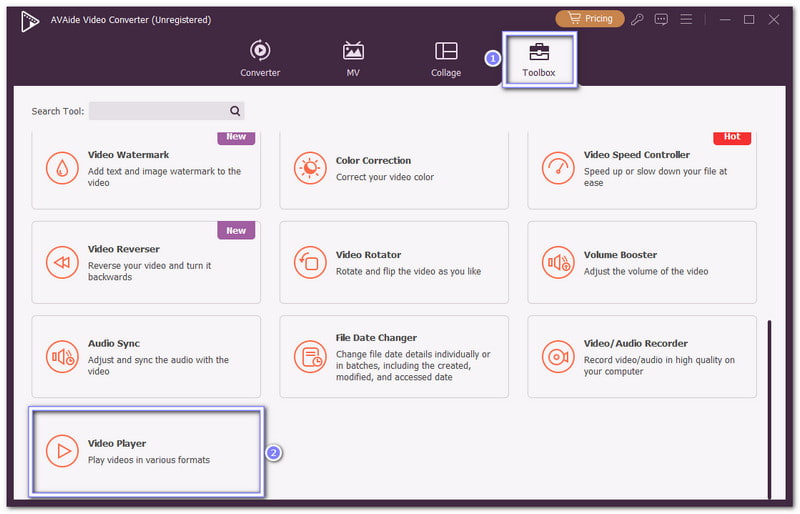Focus the Search Tool input field
The height and width of the screenshot is (514, 800).
(x=157, y=111)
